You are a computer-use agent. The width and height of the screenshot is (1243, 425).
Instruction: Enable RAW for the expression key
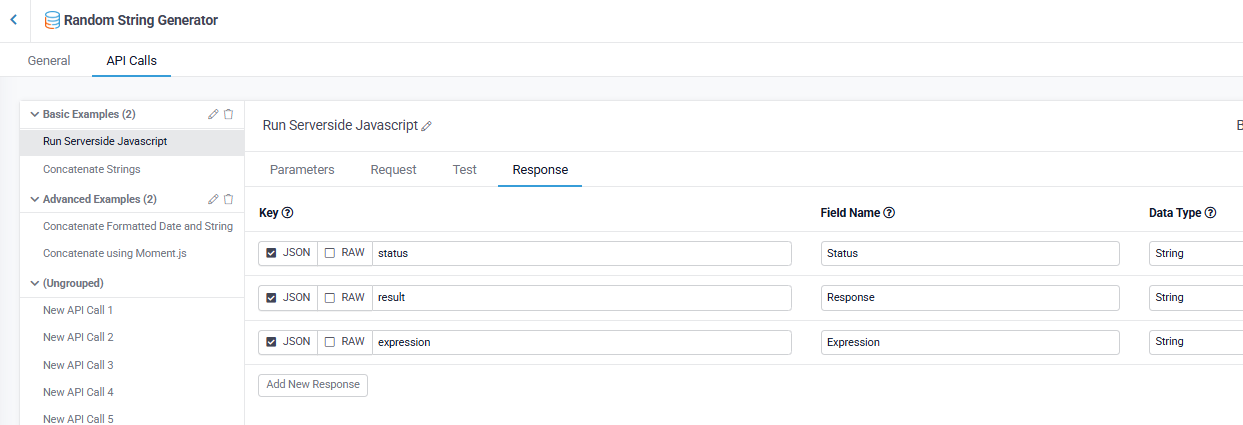point(330,342)
